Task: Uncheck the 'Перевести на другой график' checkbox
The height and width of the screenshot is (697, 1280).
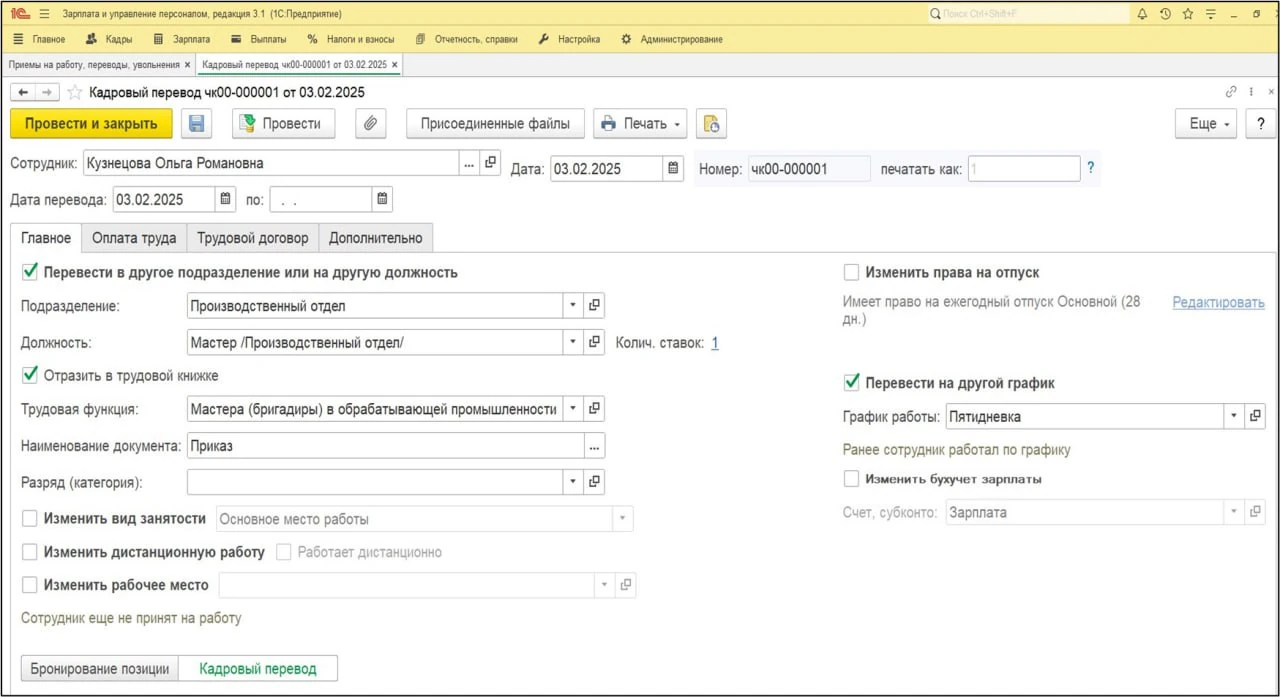Action: pos(851,383)
